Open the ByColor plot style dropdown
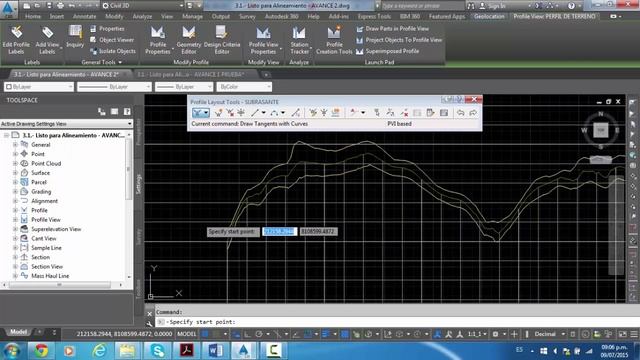The height and width of the screenshot is (360, 640). [244, 87]
